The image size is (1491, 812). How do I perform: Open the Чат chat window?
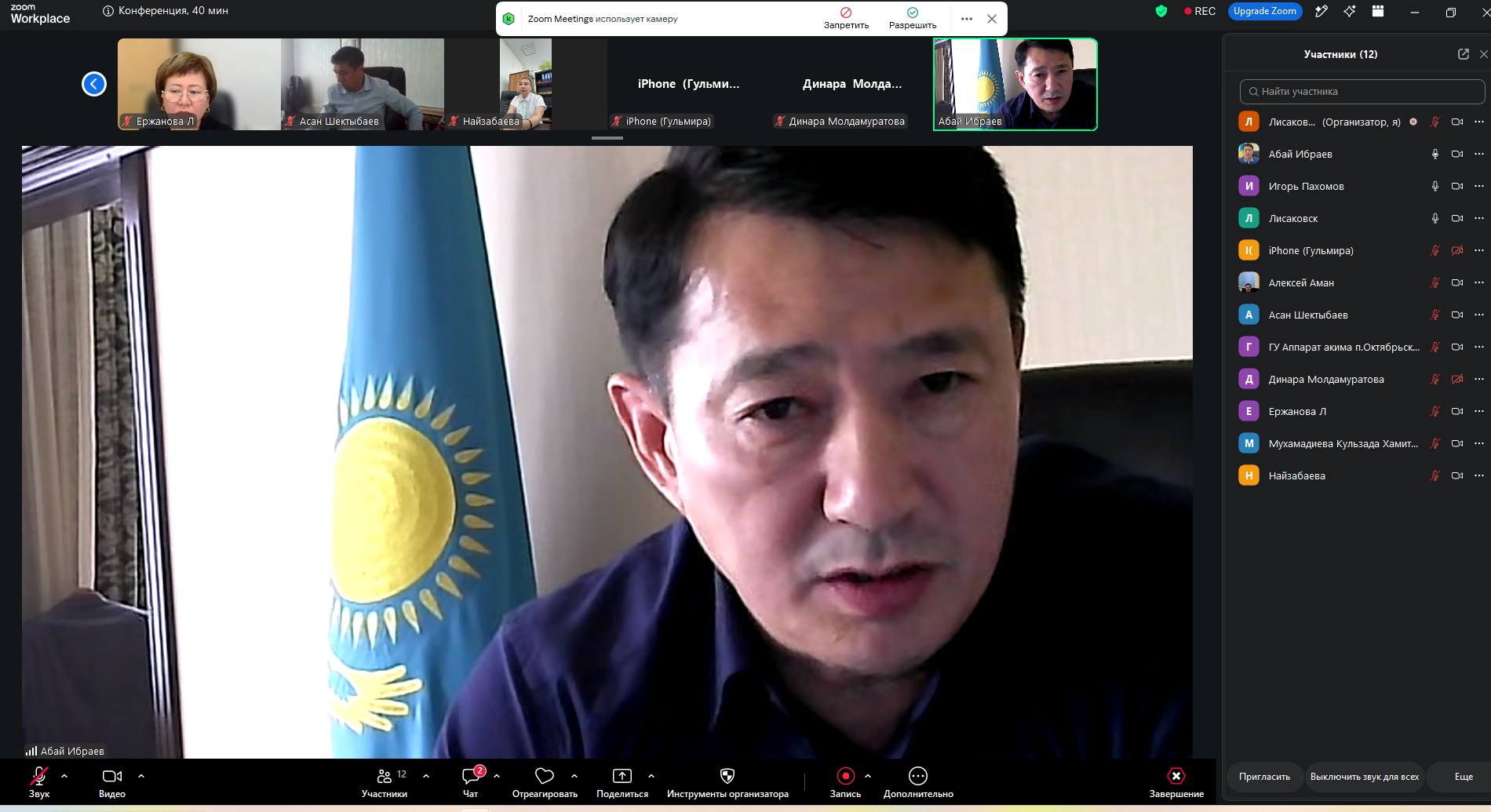[x=471, y=782]
